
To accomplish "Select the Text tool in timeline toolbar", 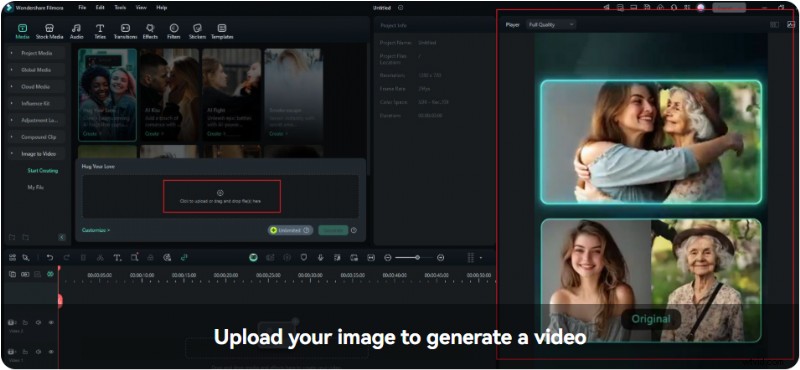I will pos(117,258).
